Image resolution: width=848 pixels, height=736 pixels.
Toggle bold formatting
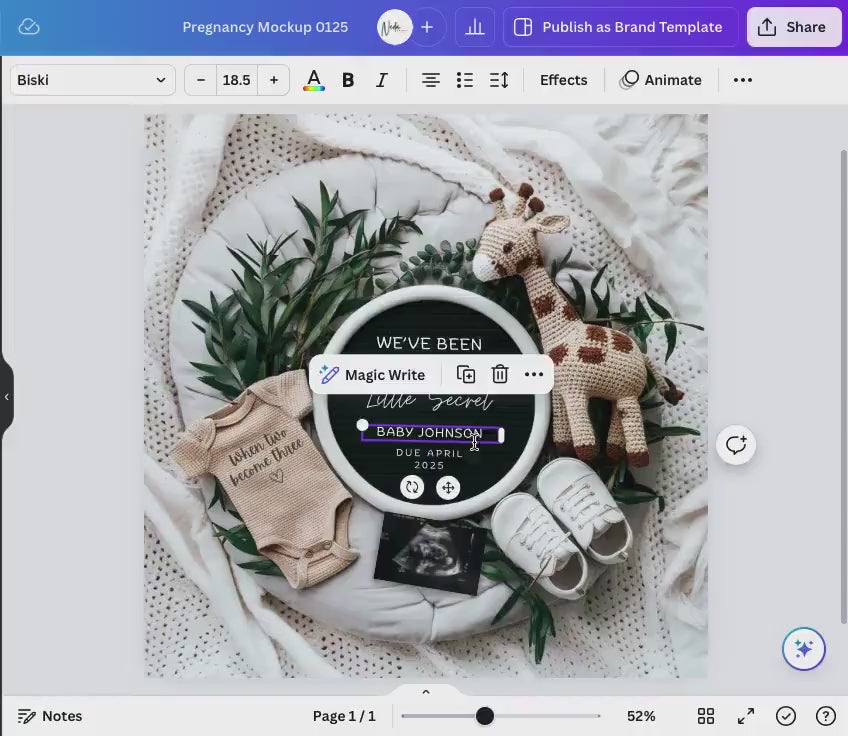pos(348,80)
